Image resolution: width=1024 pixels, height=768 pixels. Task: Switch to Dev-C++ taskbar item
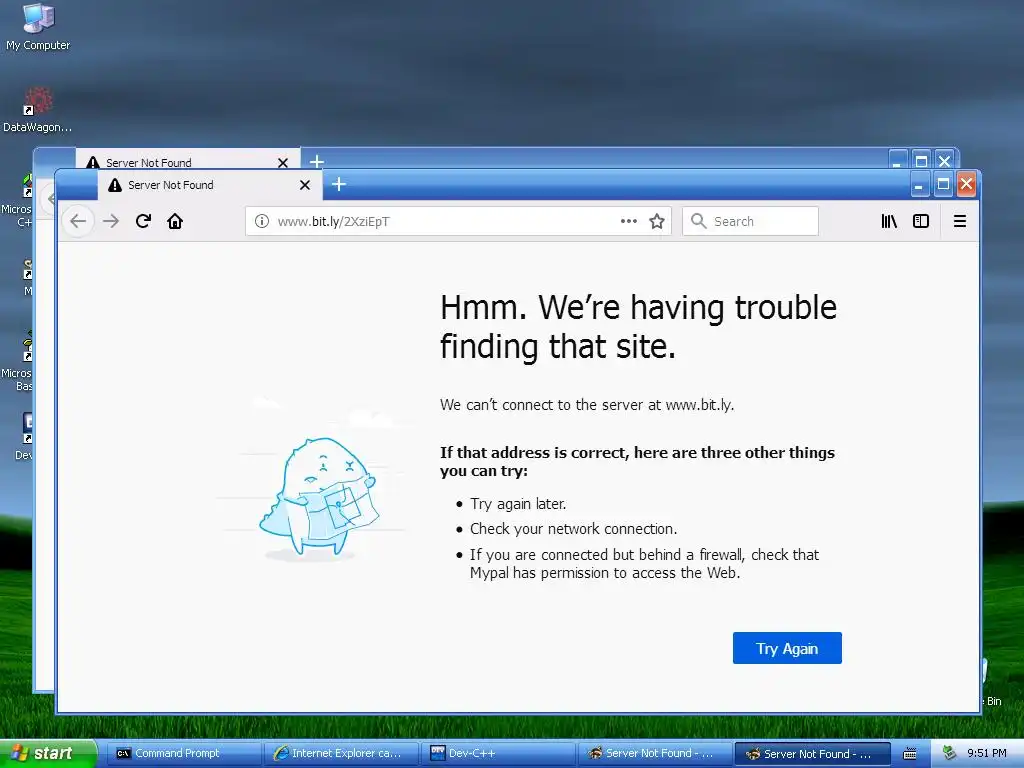(498, 754)
